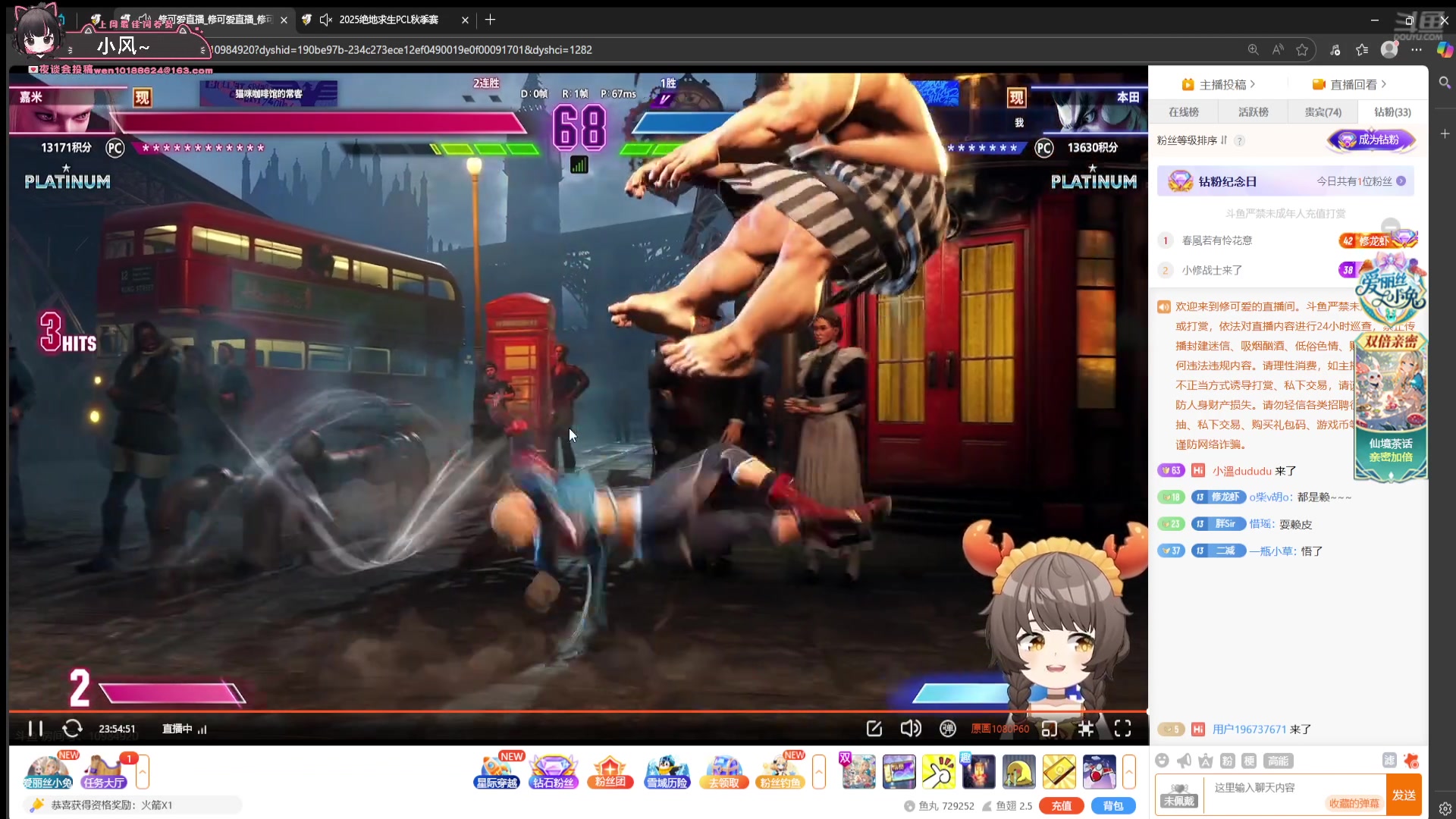Toggle the 滤 chat filter button
The width and height of the screenshot is (1456, 819).
coord(1389,760)
